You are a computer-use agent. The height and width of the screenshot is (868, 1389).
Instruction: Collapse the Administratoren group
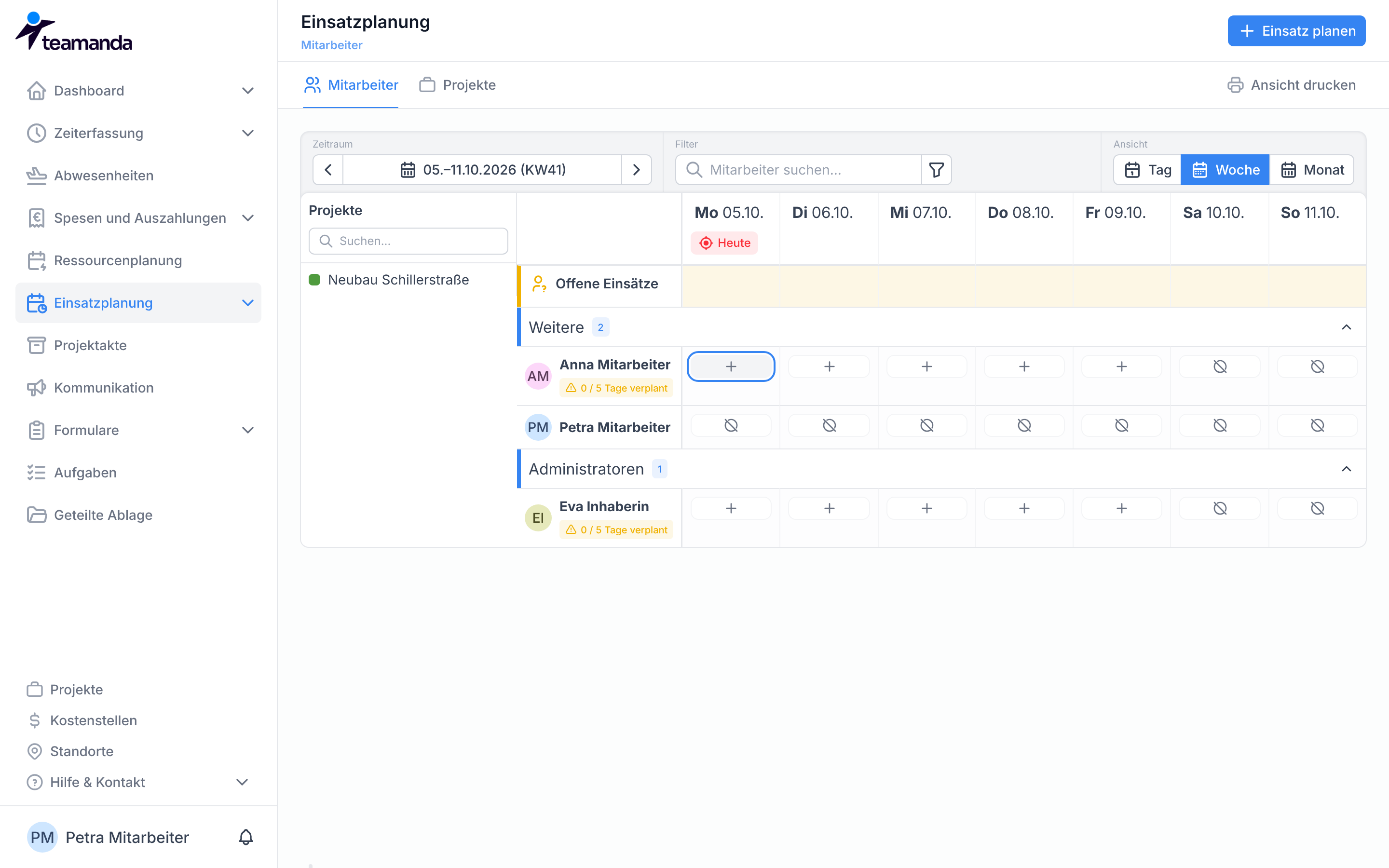click(1346, 469)
